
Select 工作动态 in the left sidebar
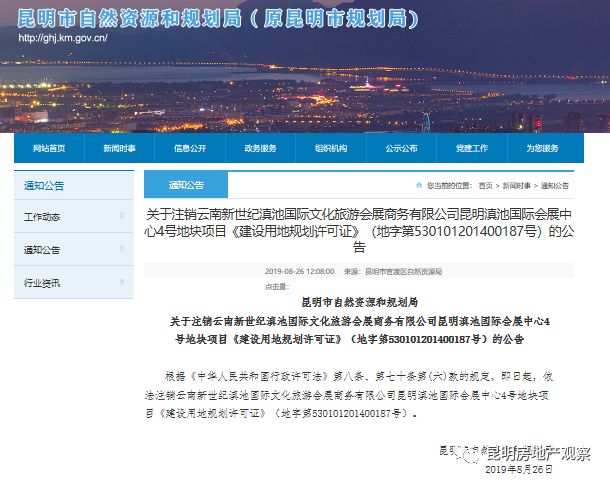(42, 217)
